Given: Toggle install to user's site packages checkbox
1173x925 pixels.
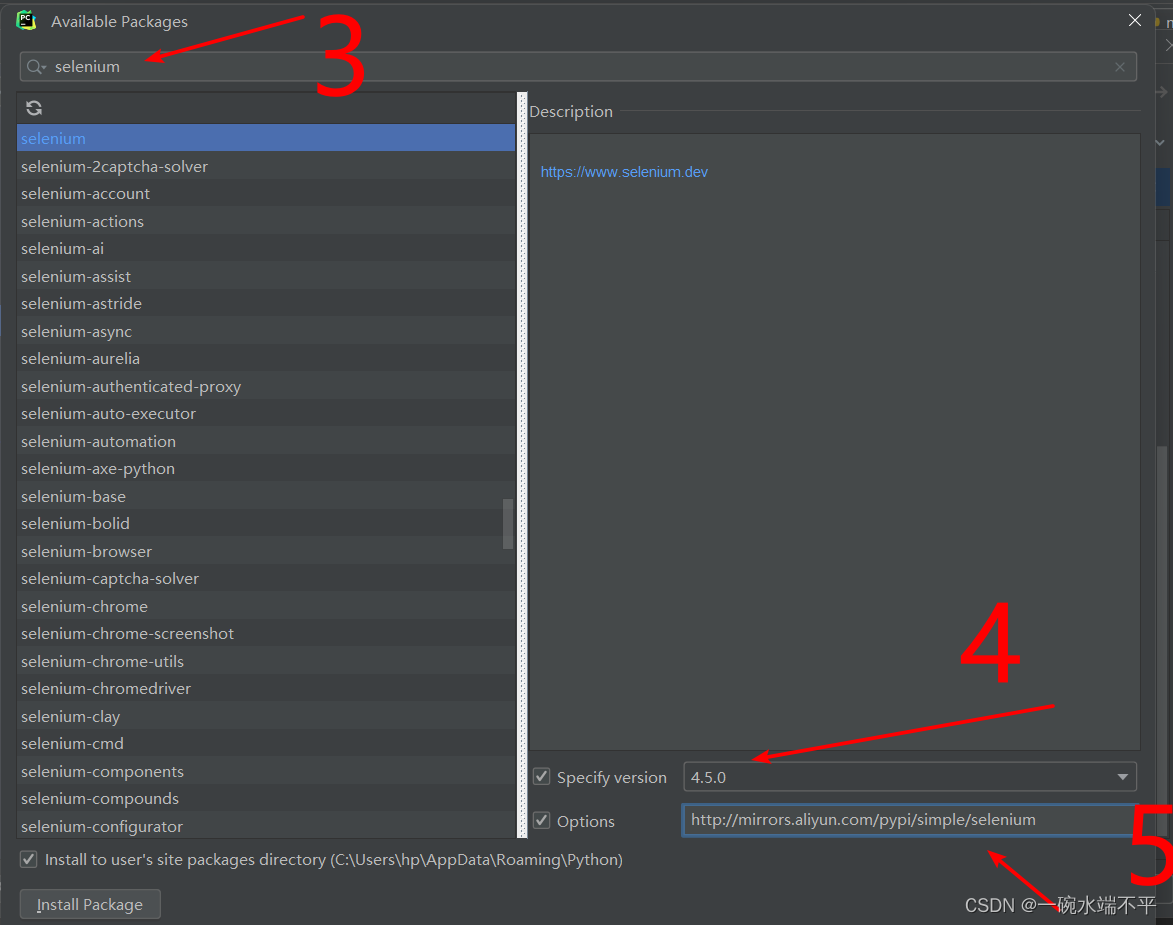Looking at the screenshot, I should pyautogui.click(x=28, y=859).
